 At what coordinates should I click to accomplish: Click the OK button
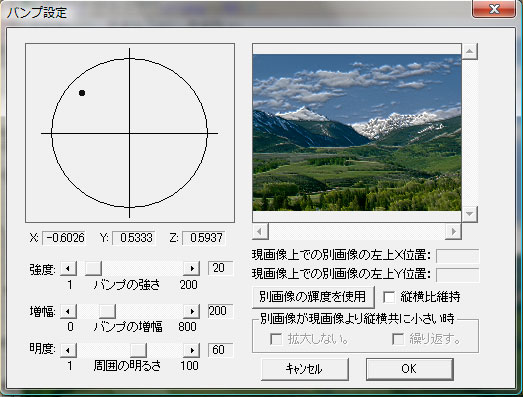(x=410, y=369)
